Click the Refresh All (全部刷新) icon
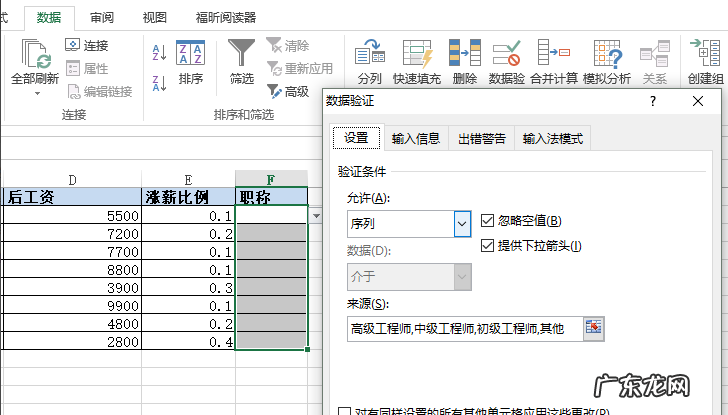 point(35,55)
